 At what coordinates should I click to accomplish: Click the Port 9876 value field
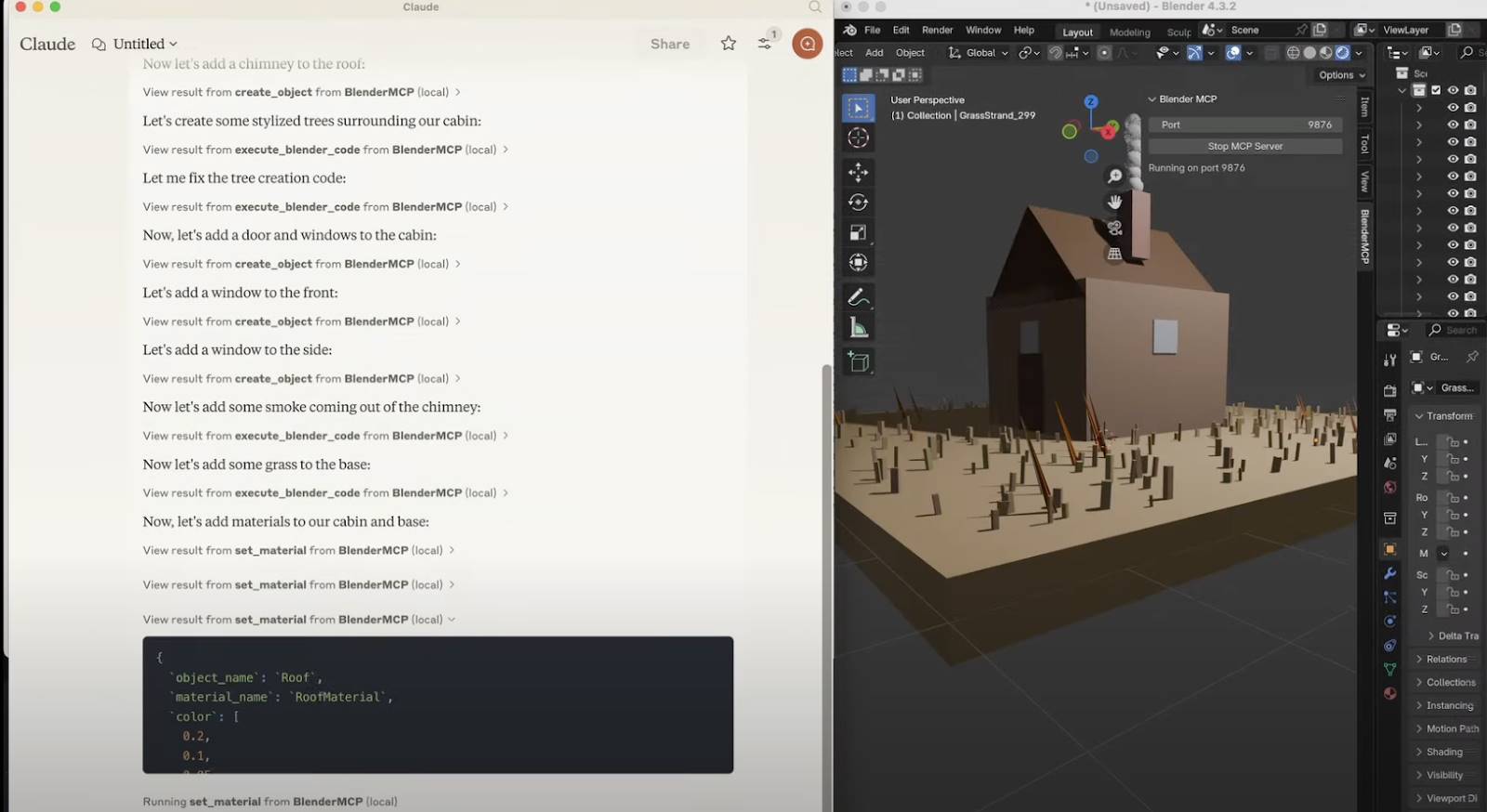coord(1244,124)
